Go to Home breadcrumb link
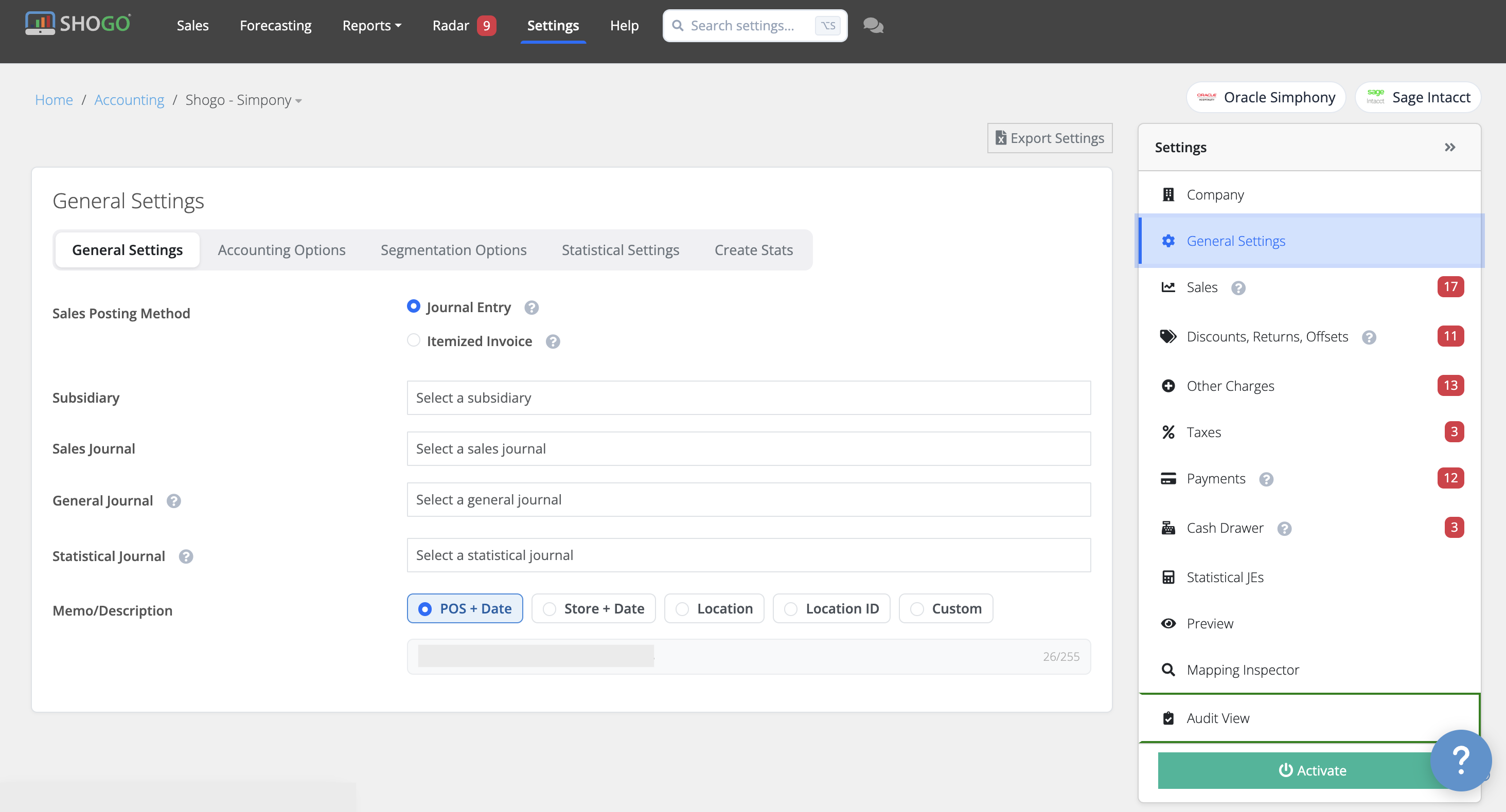The height and width of the screenshot is (812, 1506). [x=54, y=100]
